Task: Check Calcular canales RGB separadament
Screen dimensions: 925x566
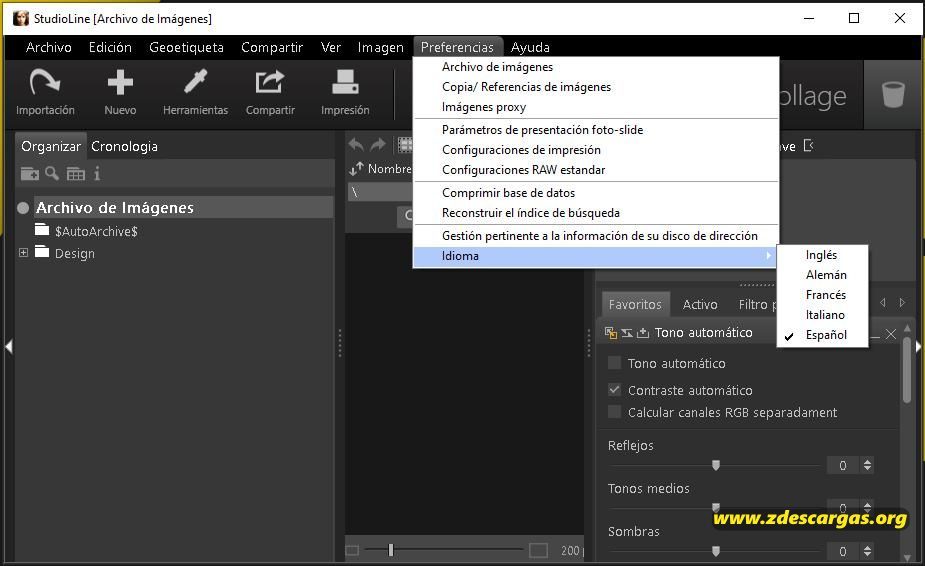Action: 614,411
